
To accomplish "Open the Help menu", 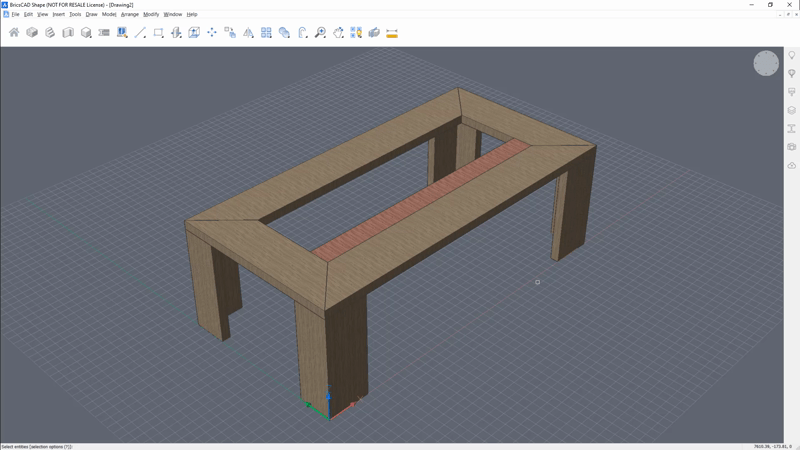I will [192, 15].
